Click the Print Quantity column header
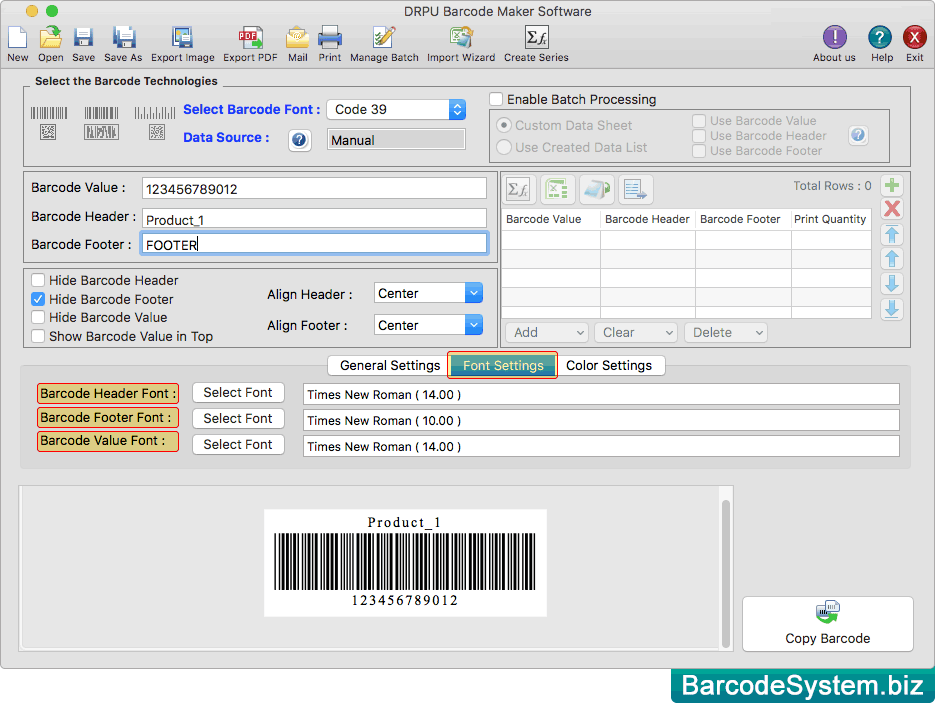Image resolution: width=935 pixels, height=703 pixels. pos(829,219)
